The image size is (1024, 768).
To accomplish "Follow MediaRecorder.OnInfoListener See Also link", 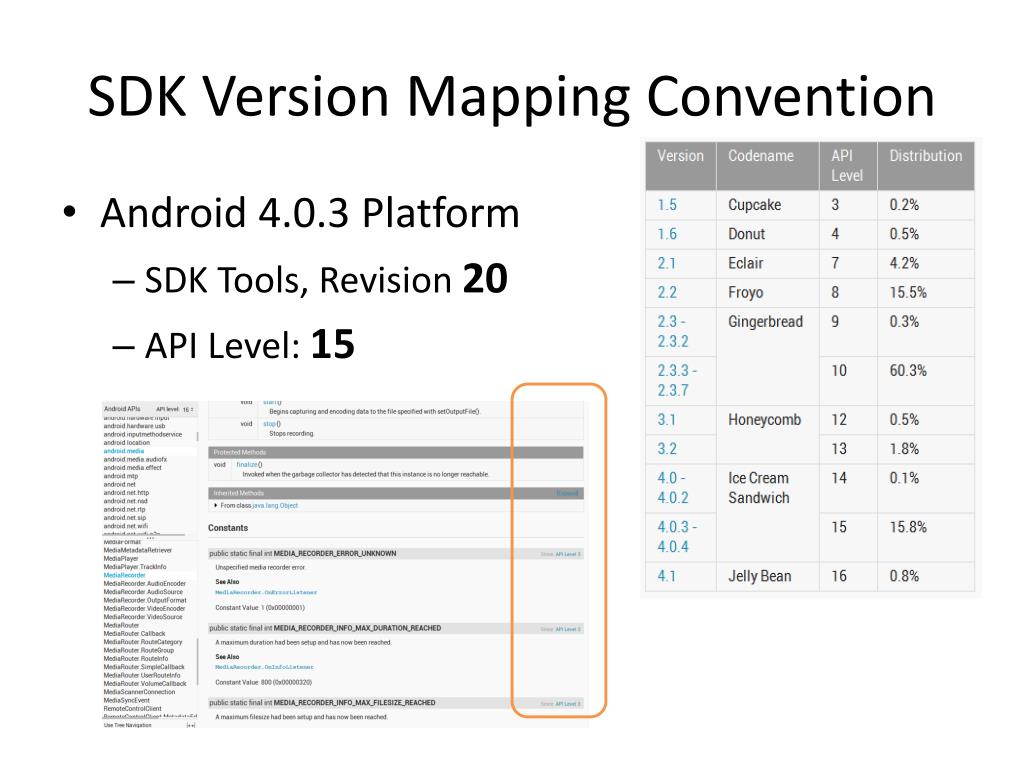I will (x=264, y=667).
